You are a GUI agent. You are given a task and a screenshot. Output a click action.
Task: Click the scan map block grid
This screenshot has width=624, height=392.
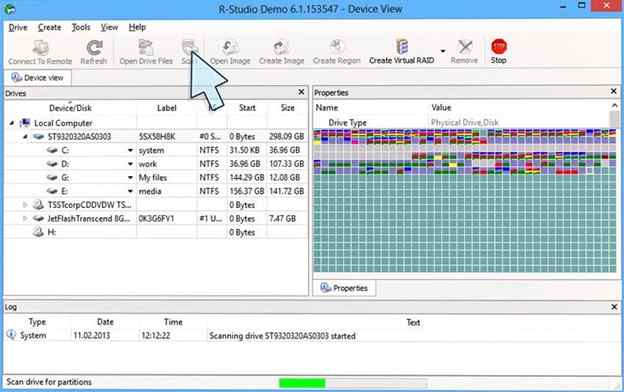464,201
